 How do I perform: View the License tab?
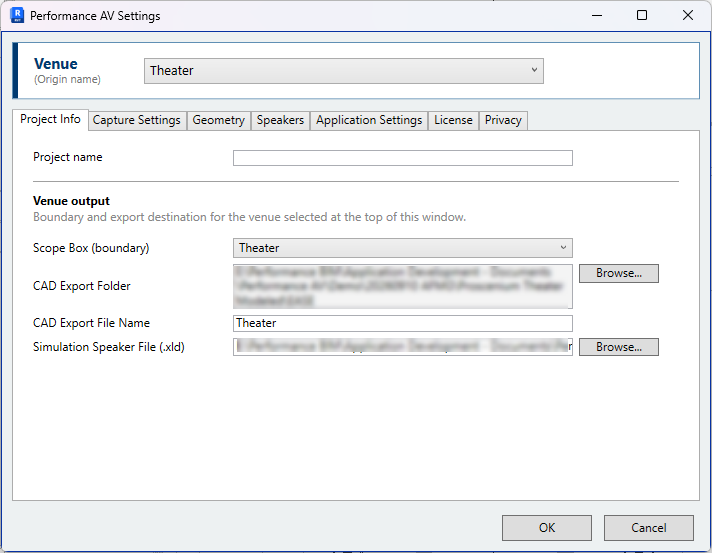click(453, 120)
